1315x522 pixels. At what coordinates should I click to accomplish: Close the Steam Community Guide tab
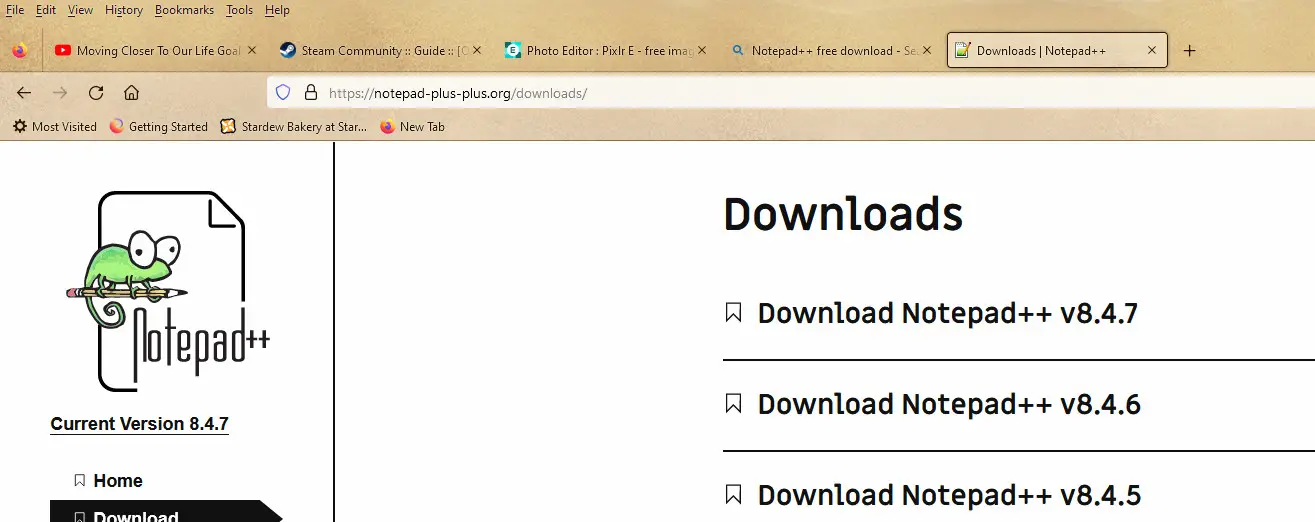point(477,50)
